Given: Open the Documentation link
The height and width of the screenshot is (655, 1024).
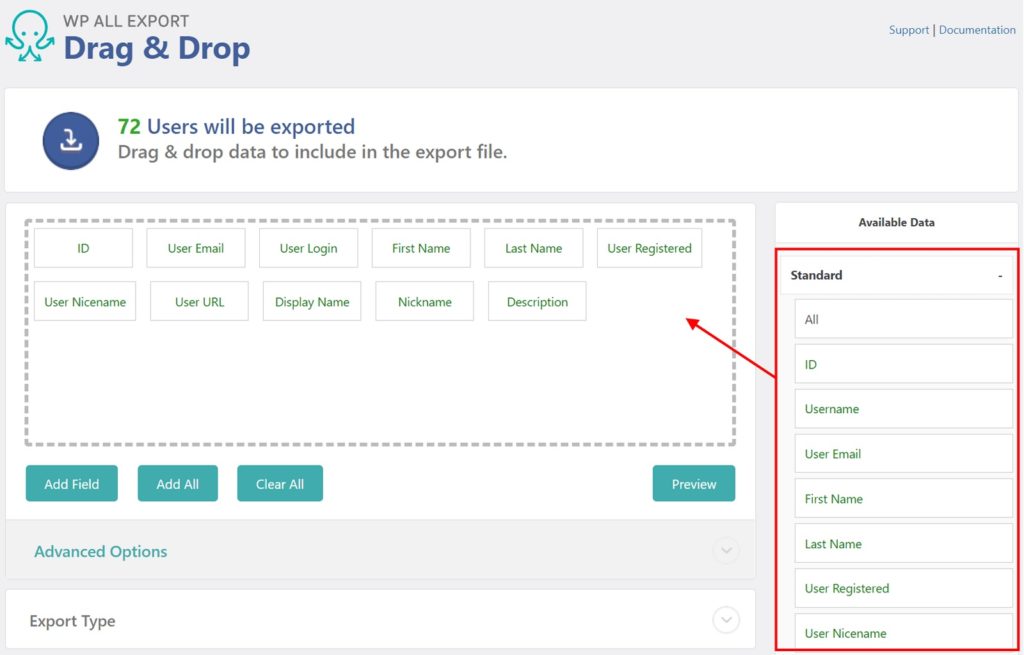Looking at the screenshot, I should click(x=977, y=29).
